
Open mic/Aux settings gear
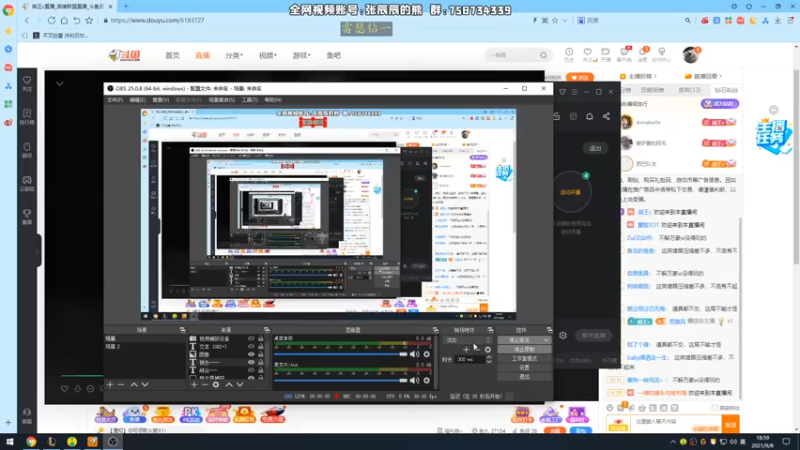tap(427, 380)
